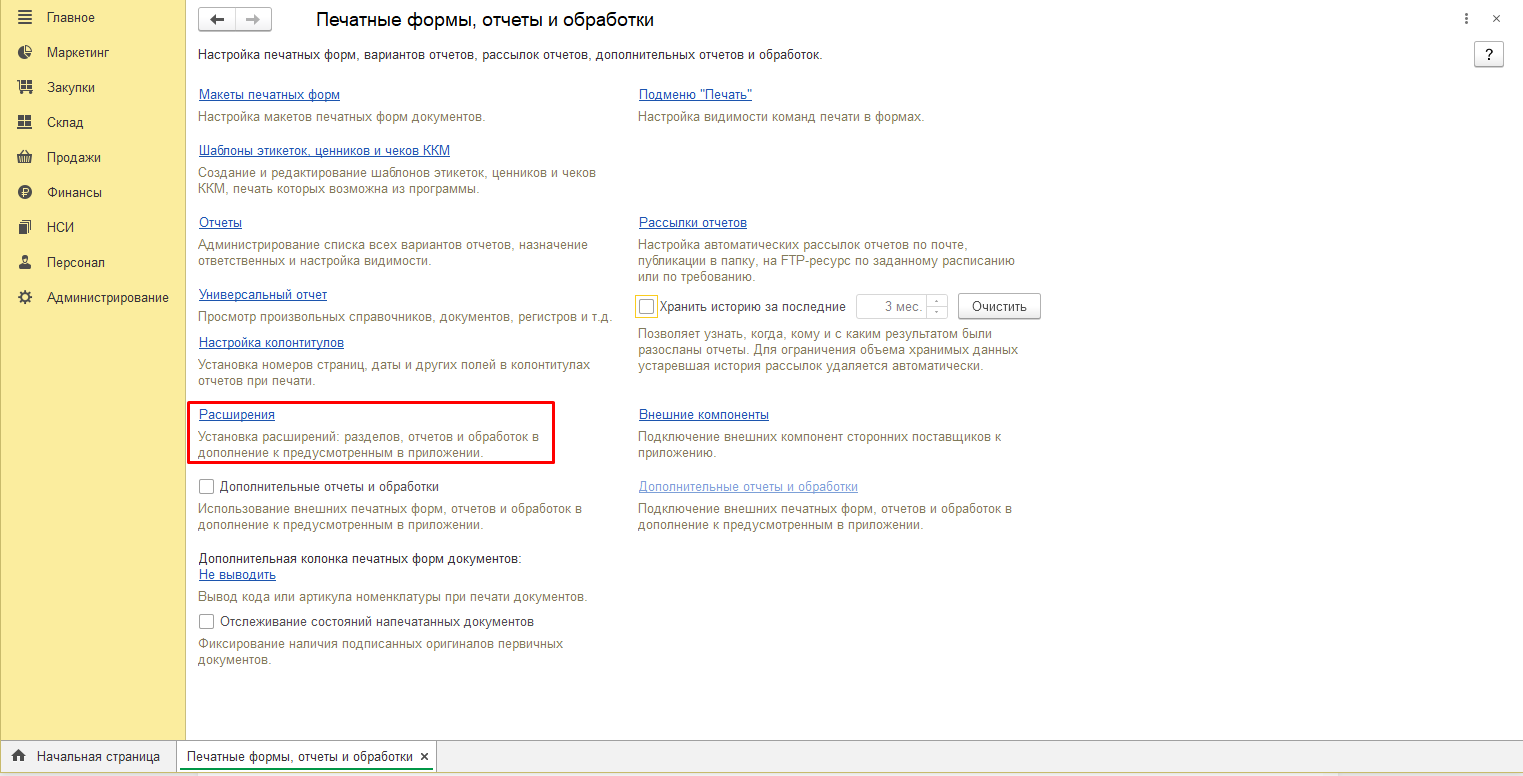Click the Главное hamburger menu icon
Image resolution: width=1523 pixels, height=776 pixels.
pos(25,17)
